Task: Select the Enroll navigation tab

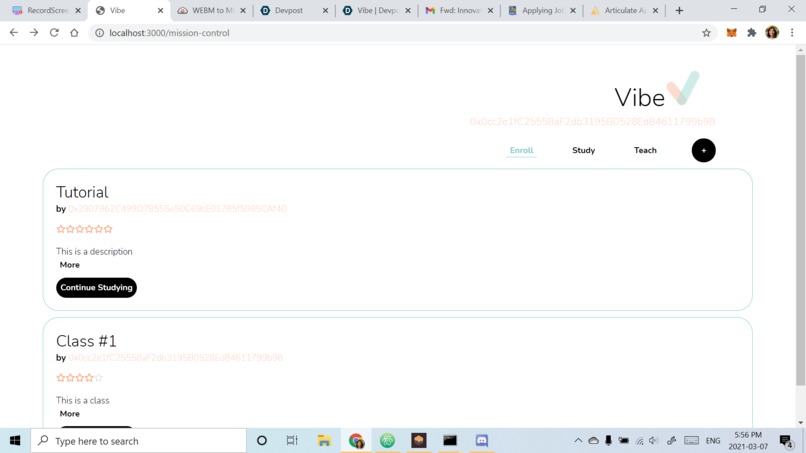Action: (x=521, y=150)
